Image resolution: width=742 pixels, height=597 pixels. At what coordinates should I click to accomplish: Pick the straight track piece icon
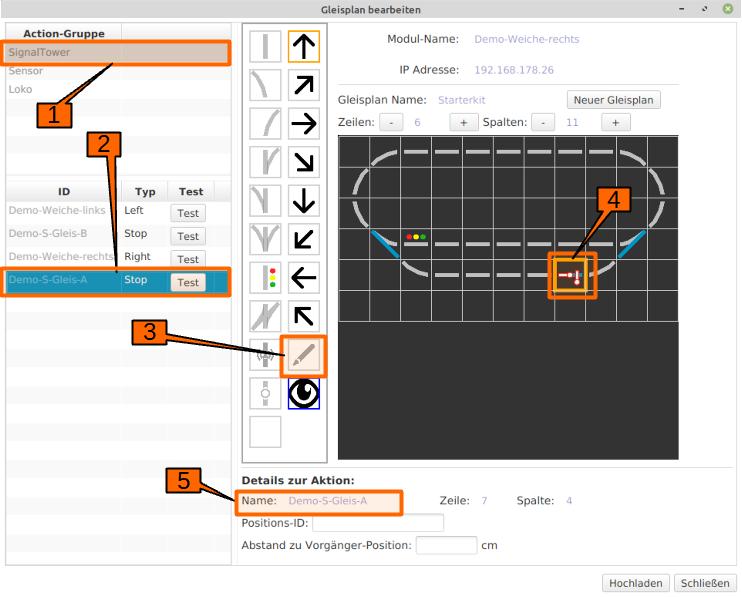point(265,46)
